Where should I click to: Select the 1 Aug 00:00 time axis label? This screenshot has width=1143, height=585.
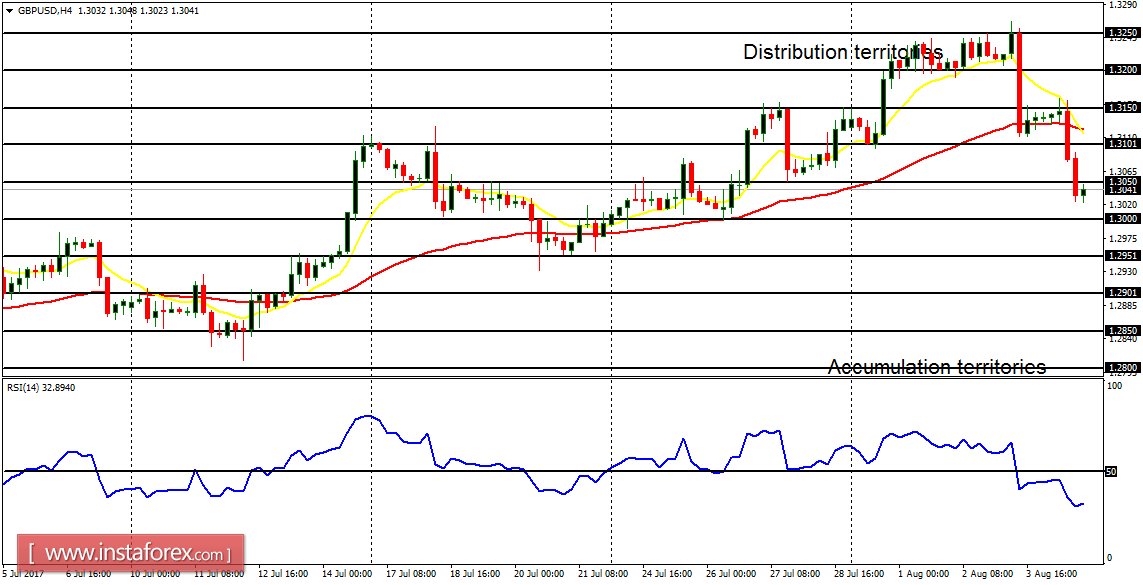click(x=924, y=575)
